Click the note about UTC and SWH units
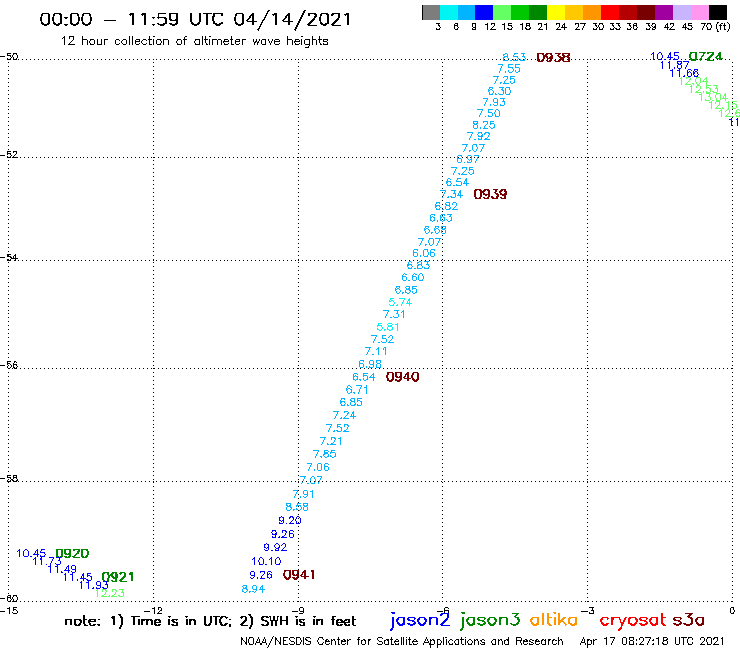Viewport: 740px width, 650px height. click(210, 621)
